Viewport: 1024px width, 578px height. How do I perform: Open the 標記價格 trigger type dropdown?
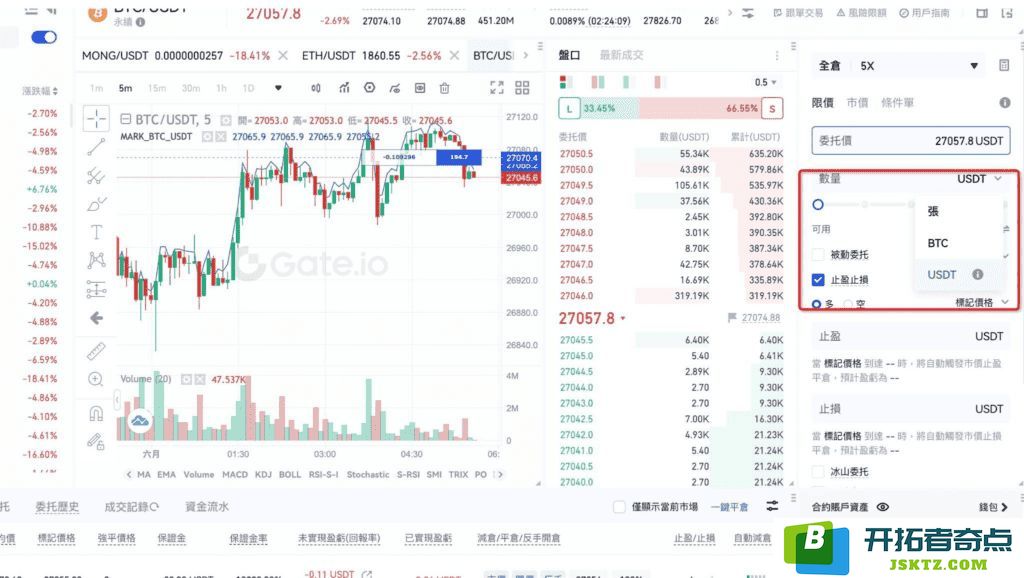click(x=982, y=302)
